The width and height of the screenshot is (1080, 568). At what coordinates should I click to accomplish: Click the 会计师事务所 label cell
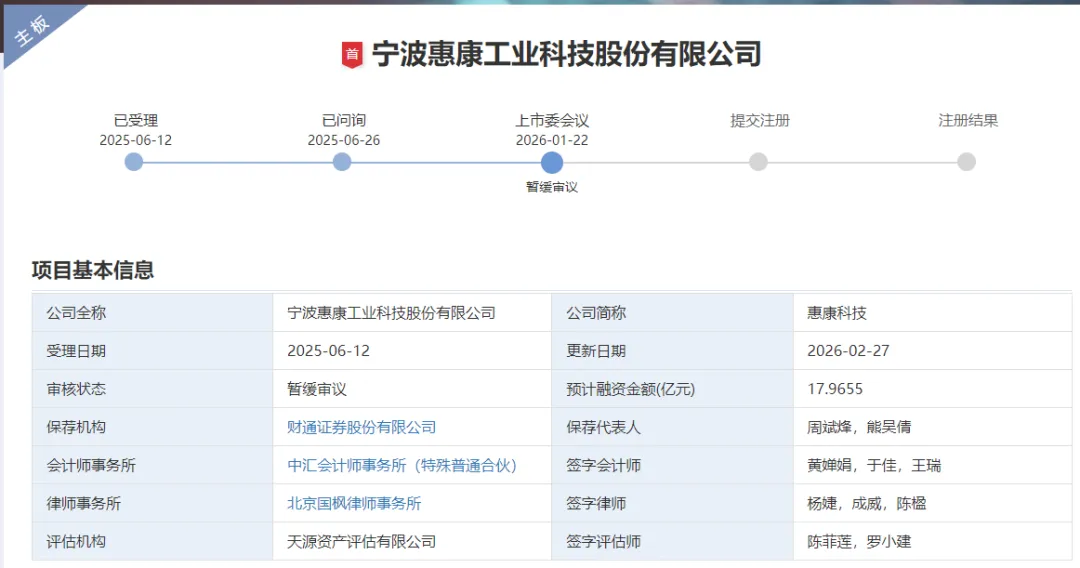point(152,465)
